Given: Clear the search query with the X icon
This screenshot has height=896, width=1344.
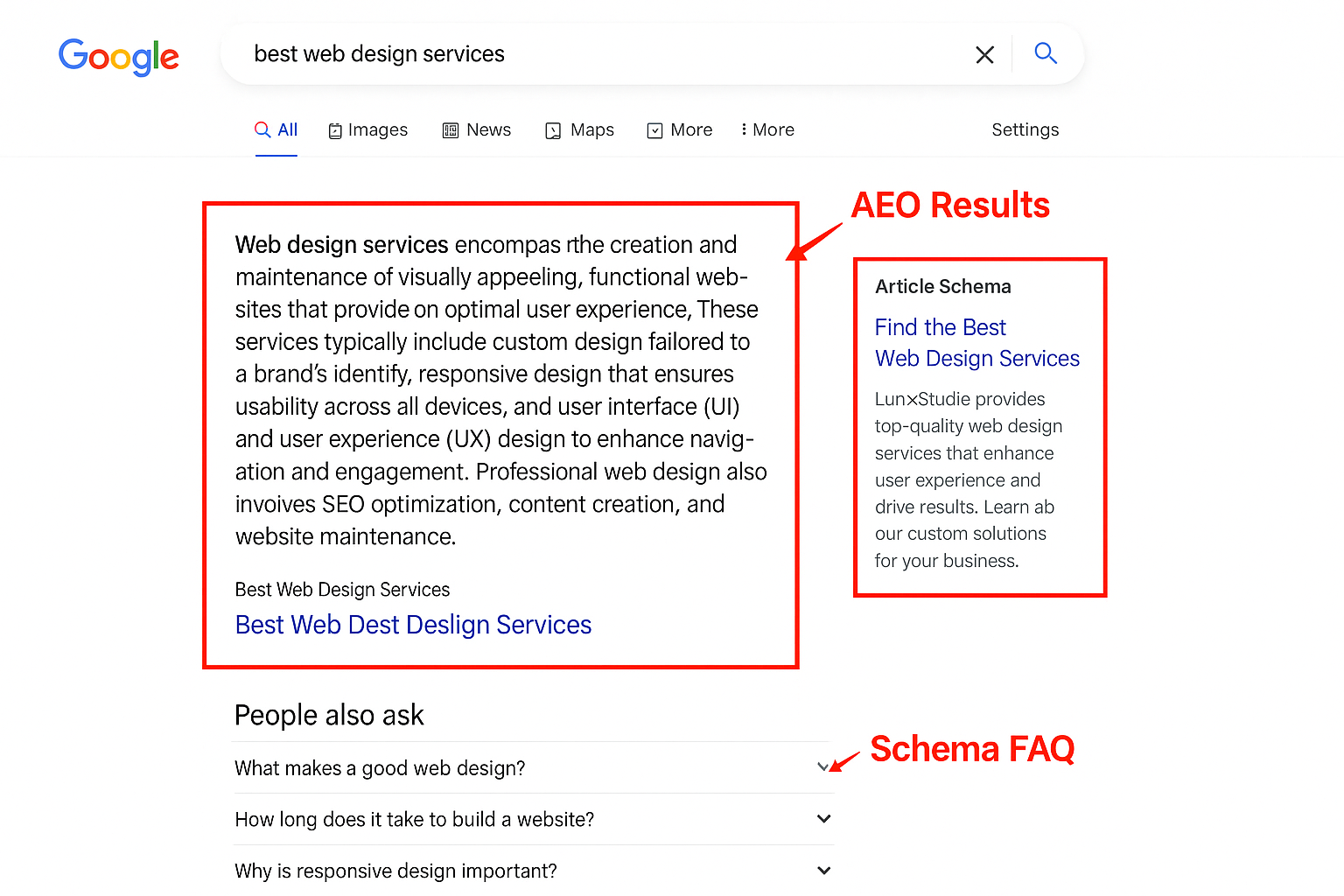Looking at the screenshot, I should tap(984, 55).
